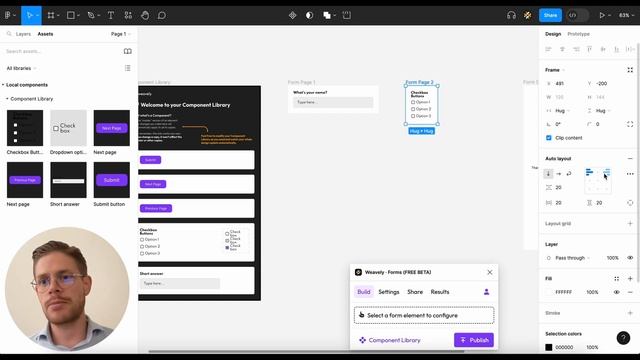The height and width of the screenshot is (360, 640).
Task: Open the Frame type dropdown
Action: click(555, 70)
